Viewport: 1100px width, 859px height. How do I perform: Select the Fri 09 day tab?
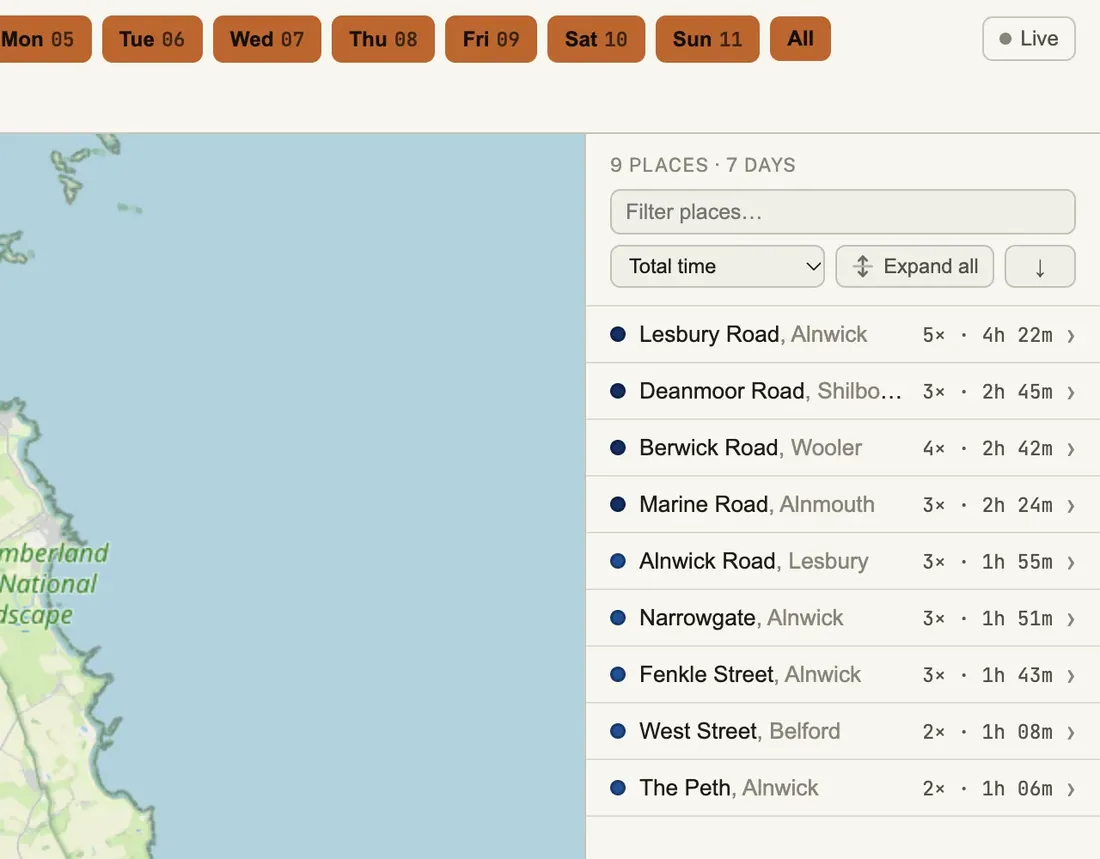click(491, 39)
